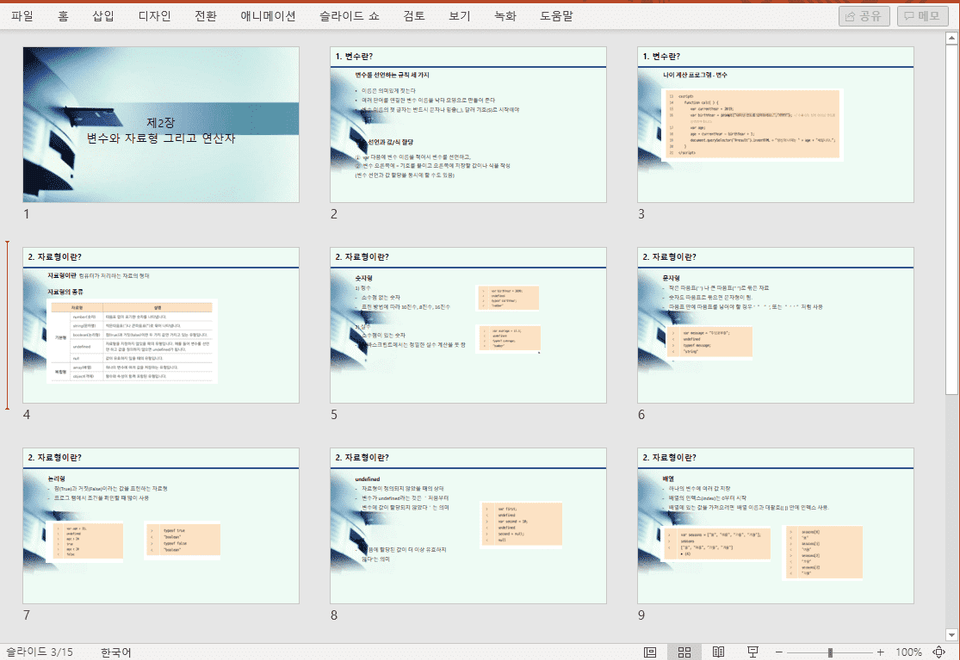Click scrollbar up arrow in slide sorter
The width and height of the screenshot is (960, 660).
[x=951, y=37]
